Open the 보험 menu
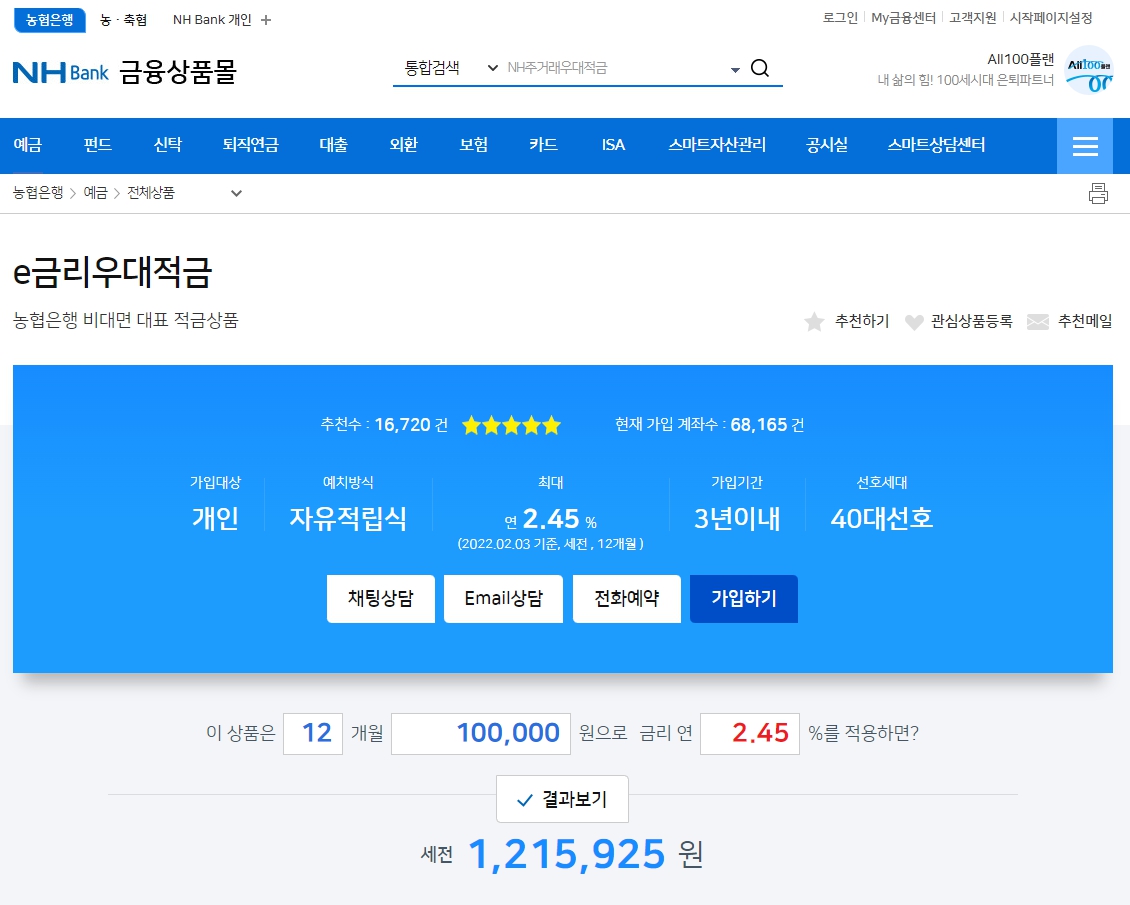 tap(473, 145)
